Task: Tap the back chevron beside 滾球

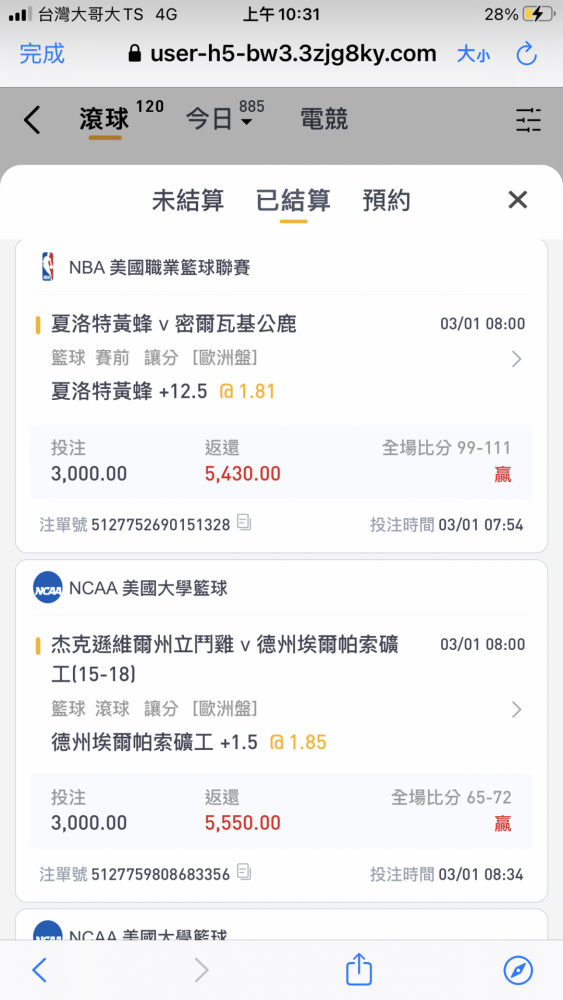Action: pyautogui.click(x=32, y=120)
